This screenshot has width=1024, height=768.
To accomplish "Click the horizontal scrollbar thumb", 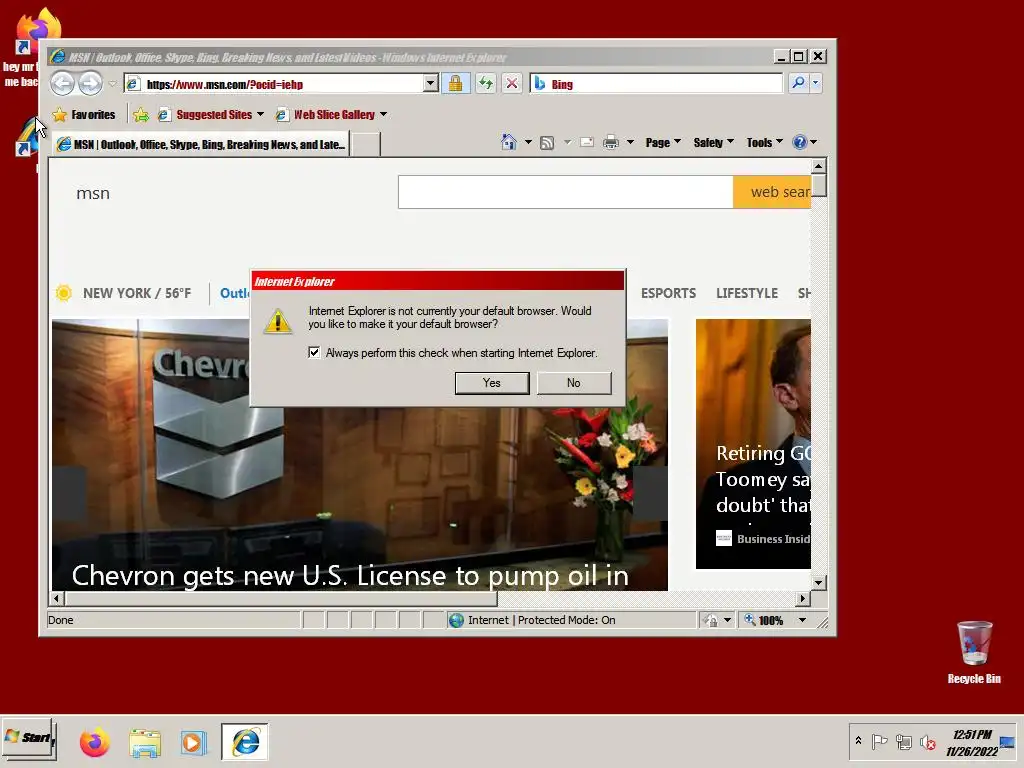I will point(281,598).
